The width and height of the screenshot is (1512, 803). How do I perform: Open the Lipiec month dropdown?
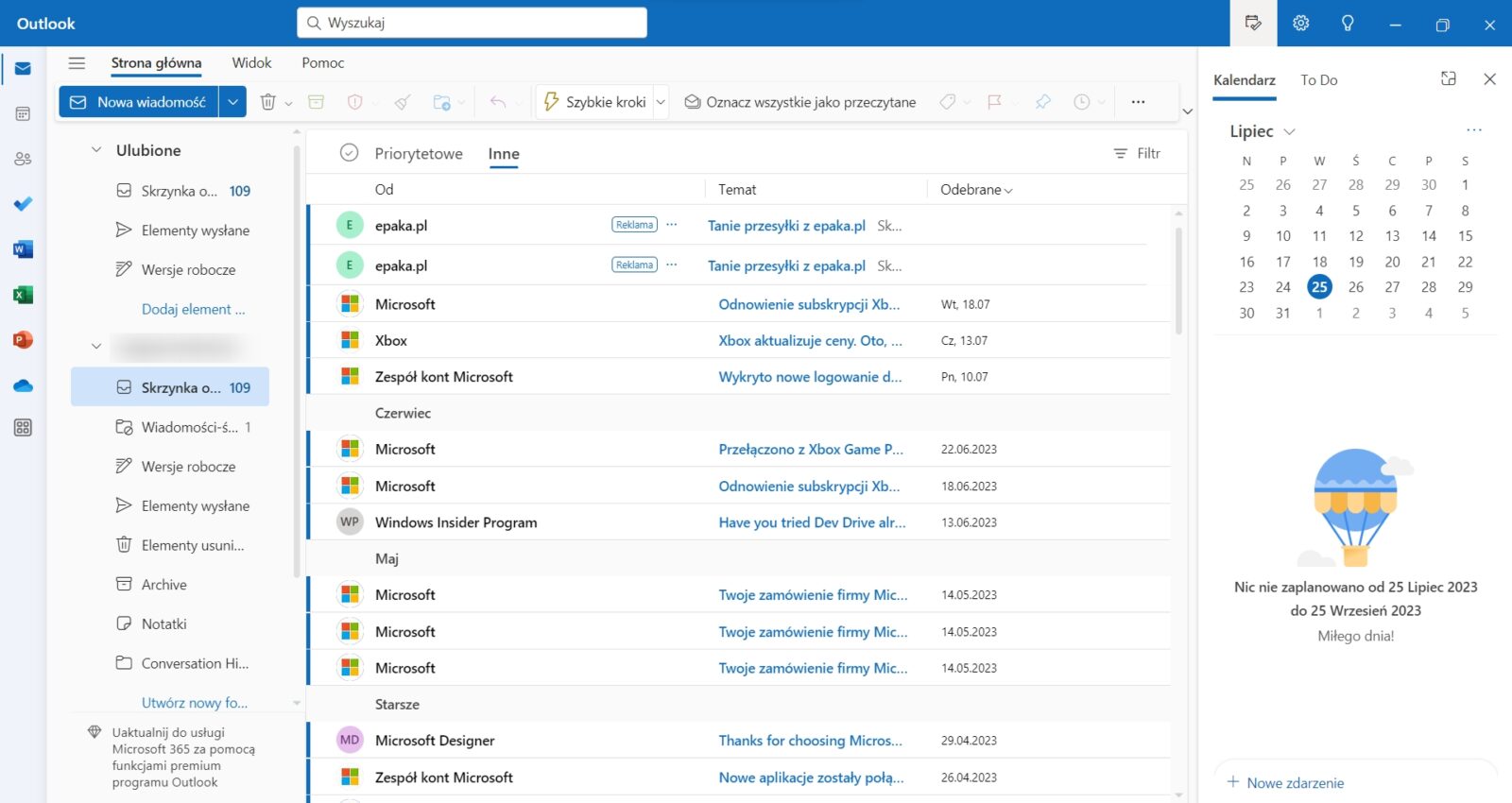pyautogui.click(x=1262, y=131)
